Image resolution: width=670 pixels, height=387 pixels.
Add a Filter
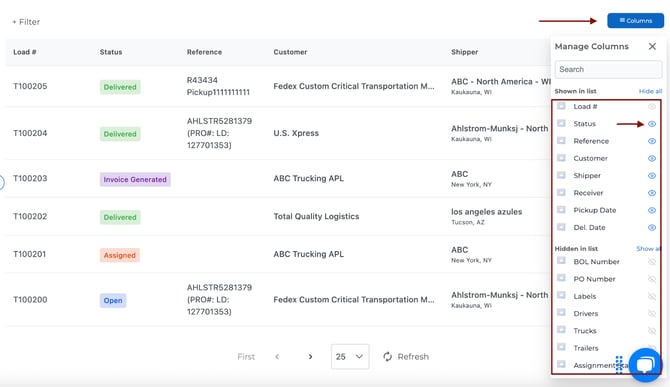pyautogui.click(x=26, y=22)
